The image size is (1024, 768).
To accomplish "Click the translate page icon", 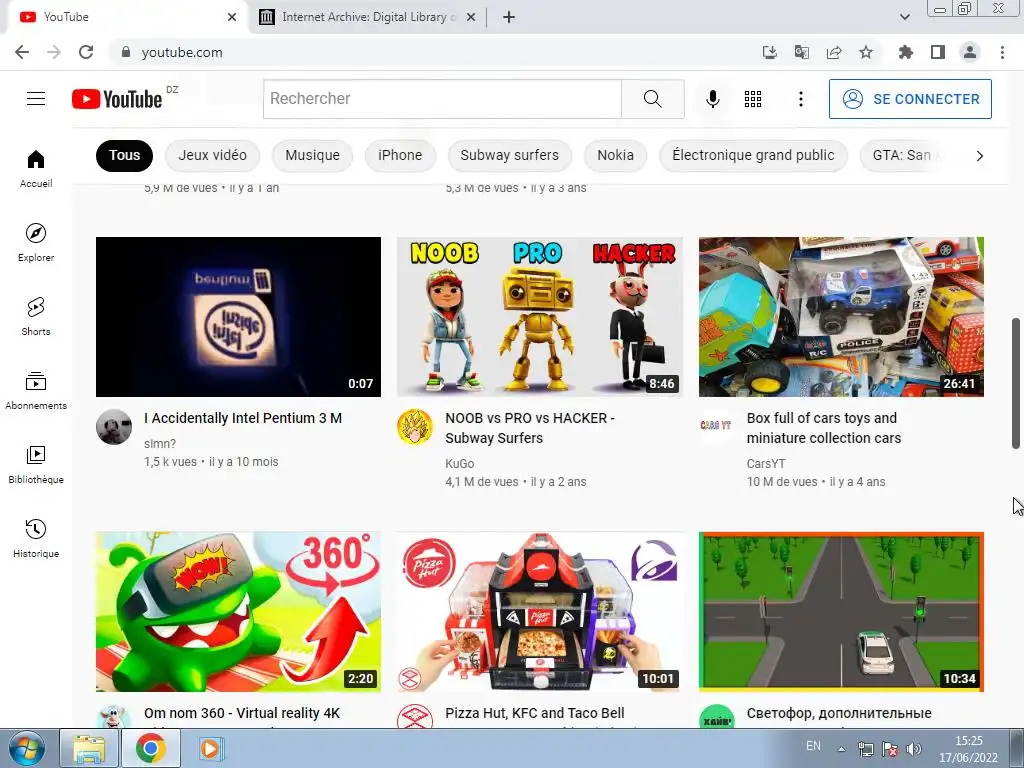I will pos(802,52).
